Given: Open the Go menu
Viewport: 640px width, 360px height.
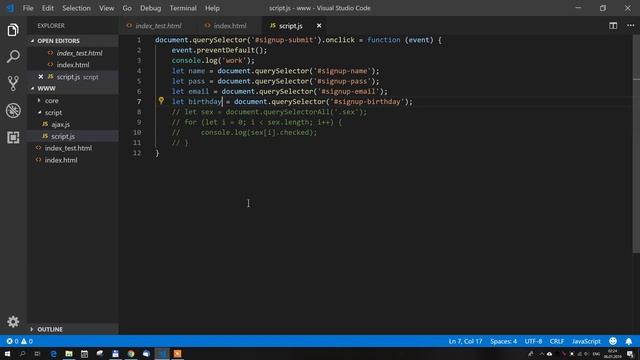Looking at the screenshot, I should click(x=127, y=8).
